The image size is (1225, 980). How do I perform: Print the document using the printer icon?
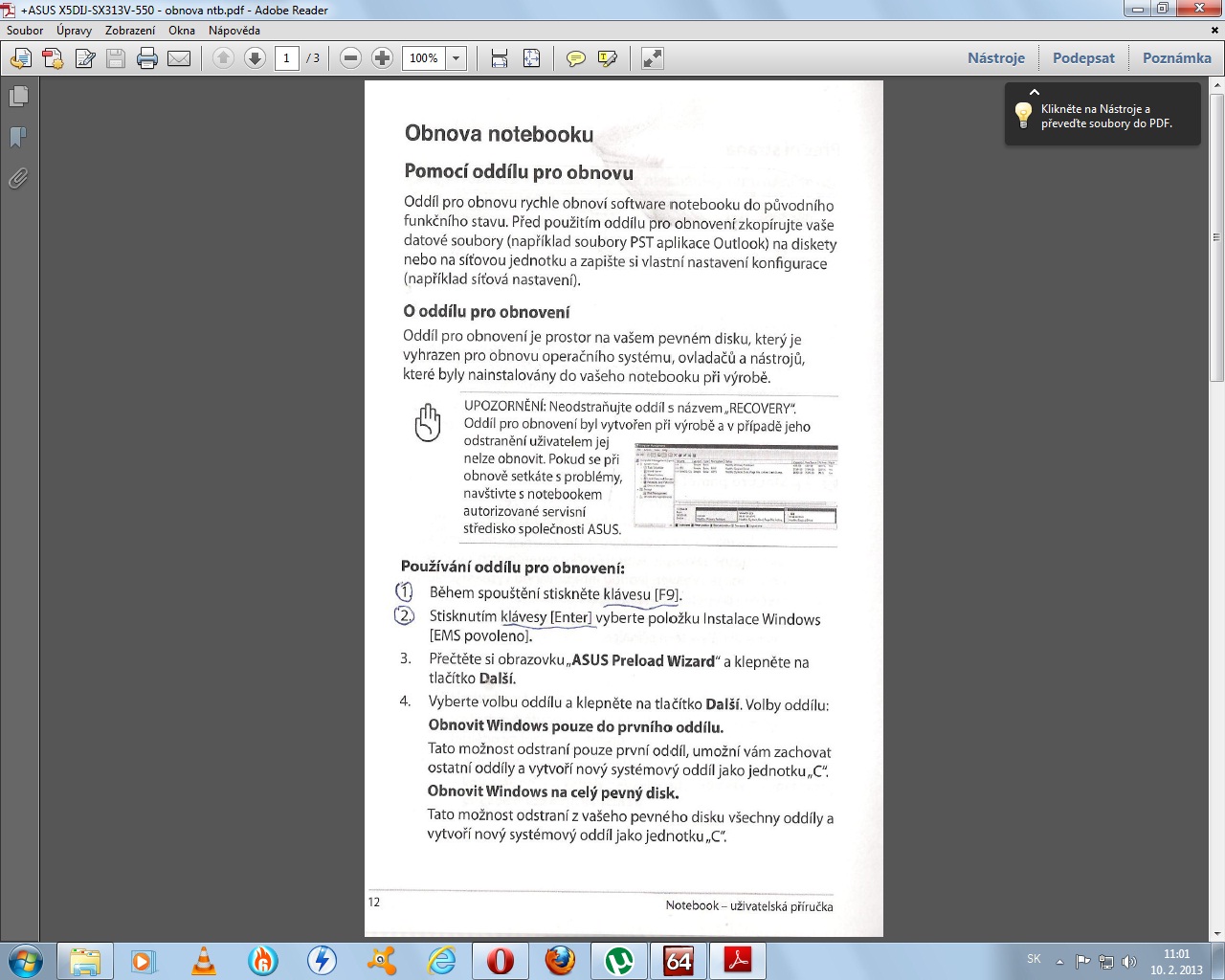point(147,58)
